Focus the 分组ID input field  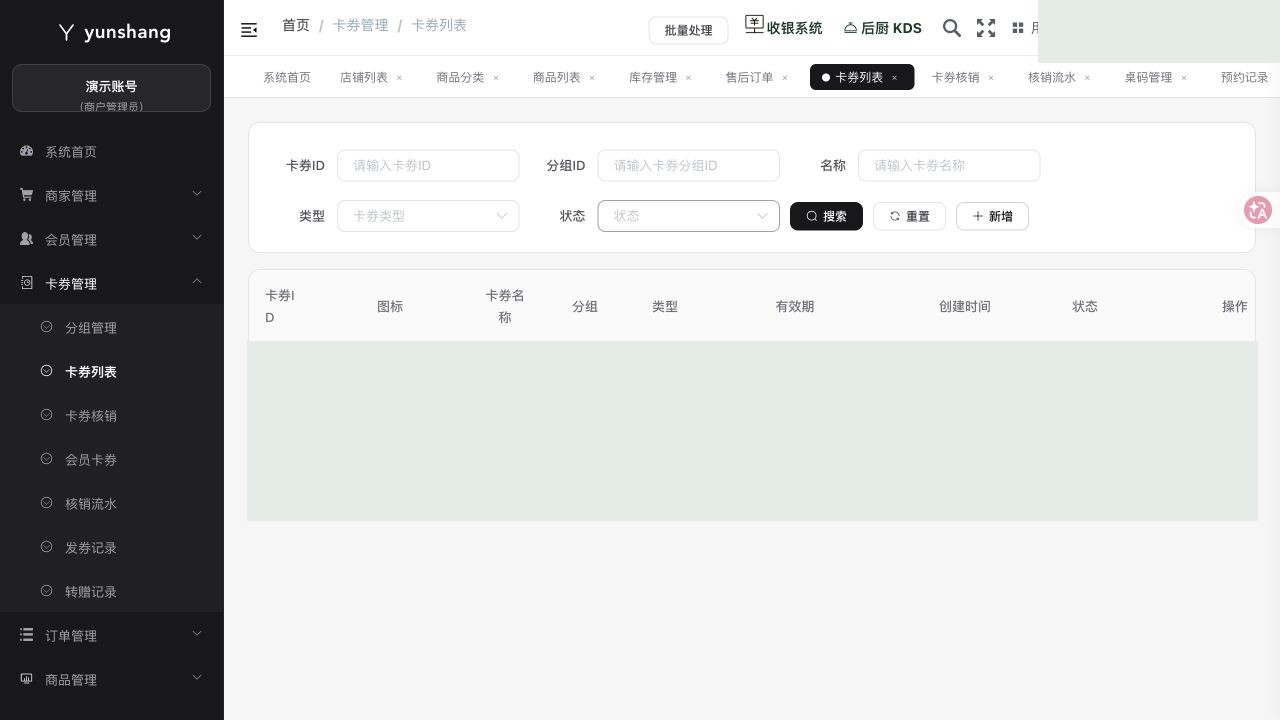point(688,165)
